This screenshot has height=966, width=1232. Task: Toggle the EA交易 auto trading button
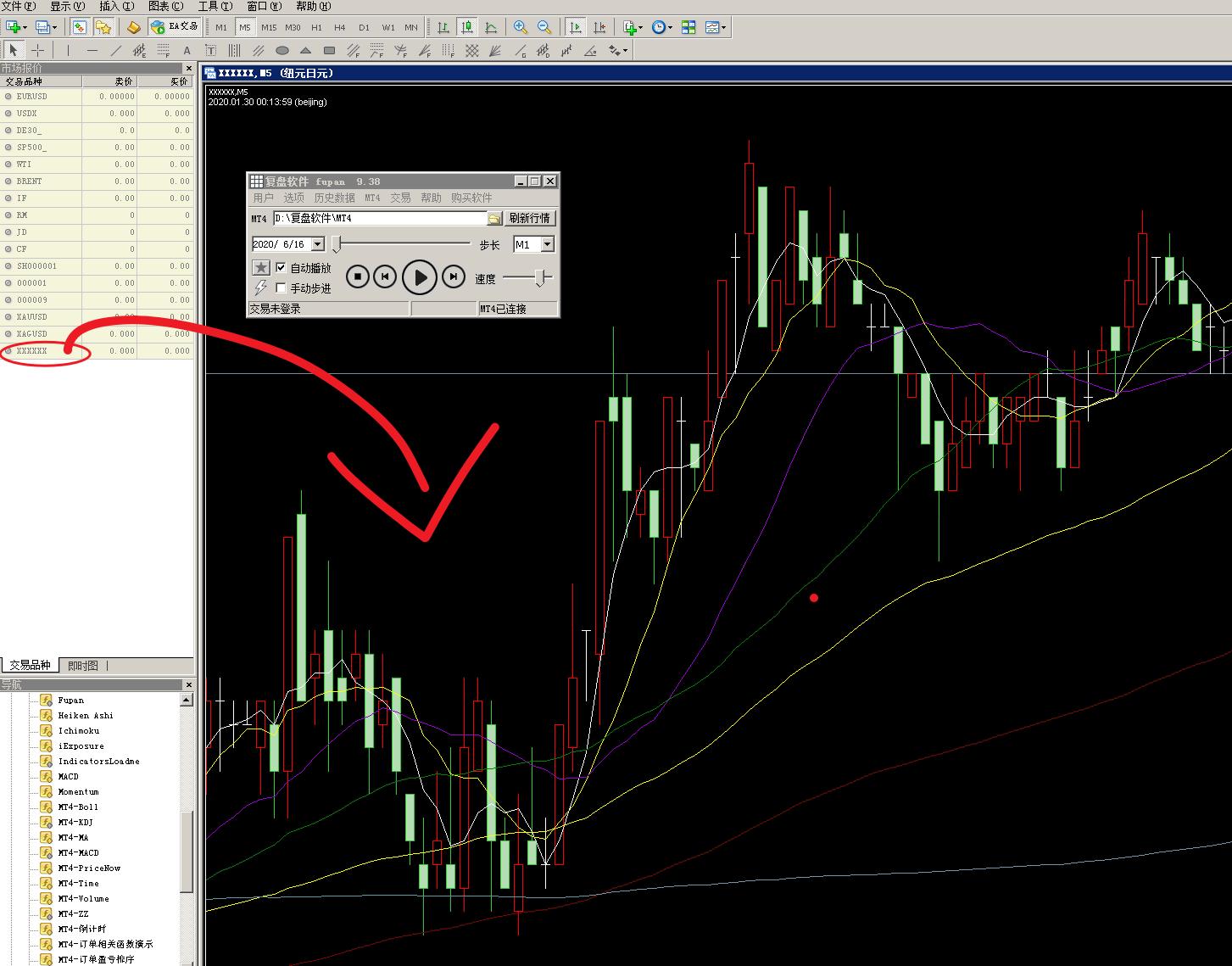click(x=175, y=27)
